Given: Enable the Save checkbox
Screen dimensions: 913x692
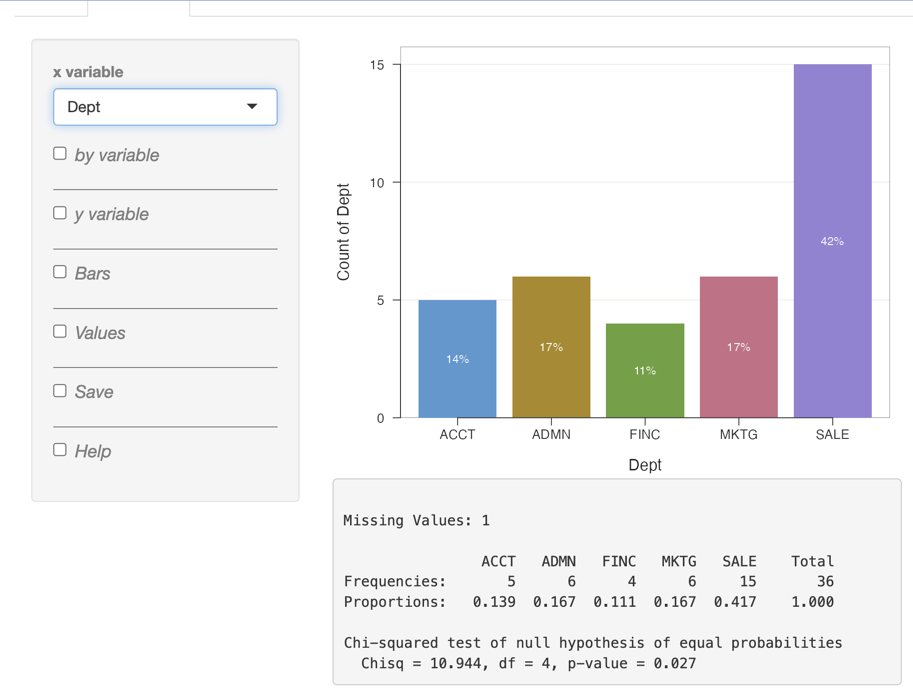Looking at the screenshot, I should coord(60,391).
